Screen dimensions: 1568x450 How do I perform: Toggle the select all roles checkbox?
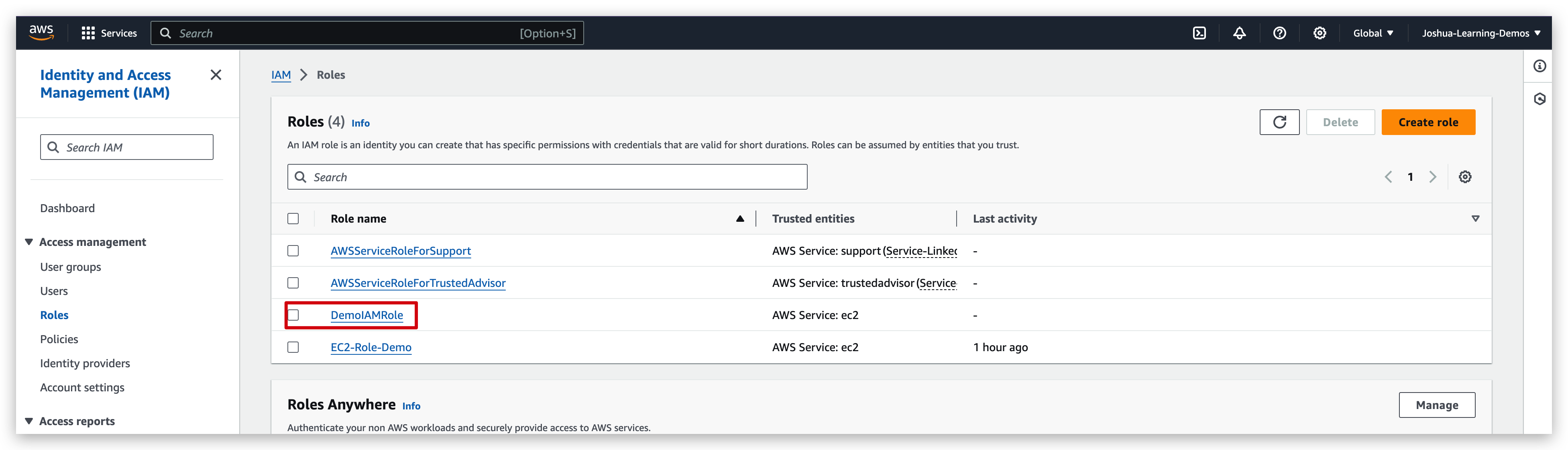(x=293, y=219)
